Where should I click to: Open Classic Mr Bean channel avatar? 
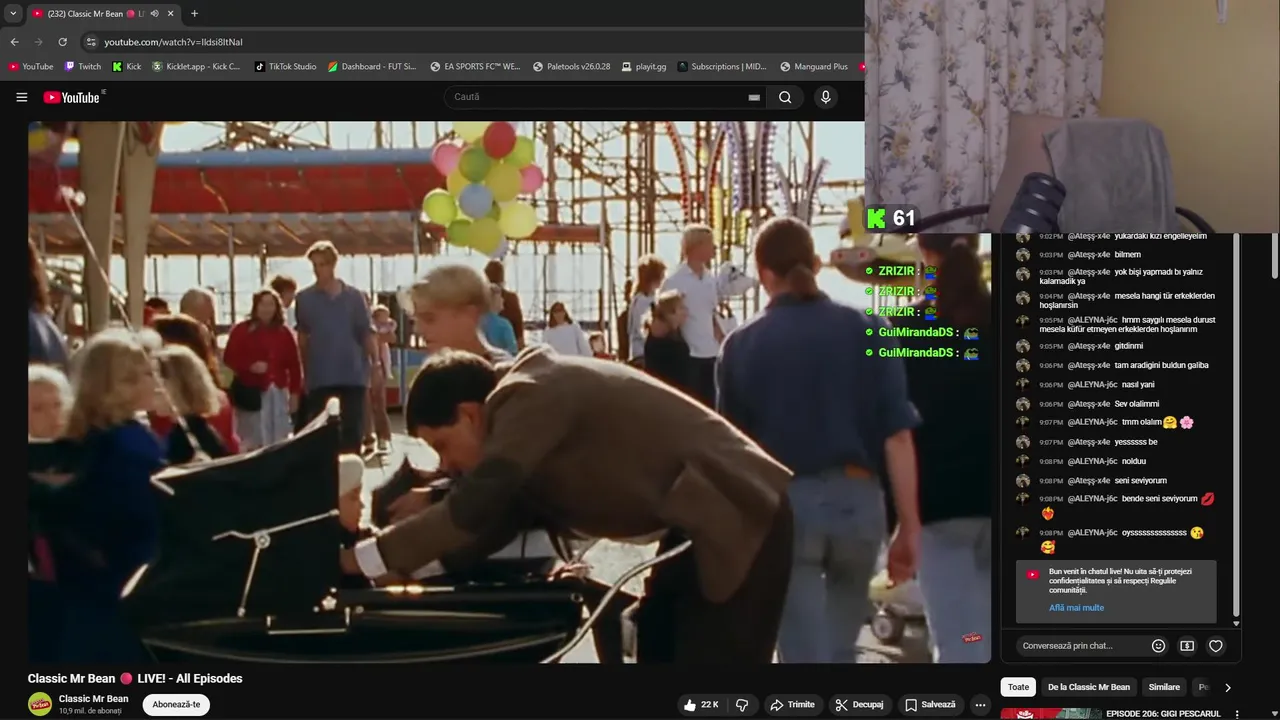point(40,704)
